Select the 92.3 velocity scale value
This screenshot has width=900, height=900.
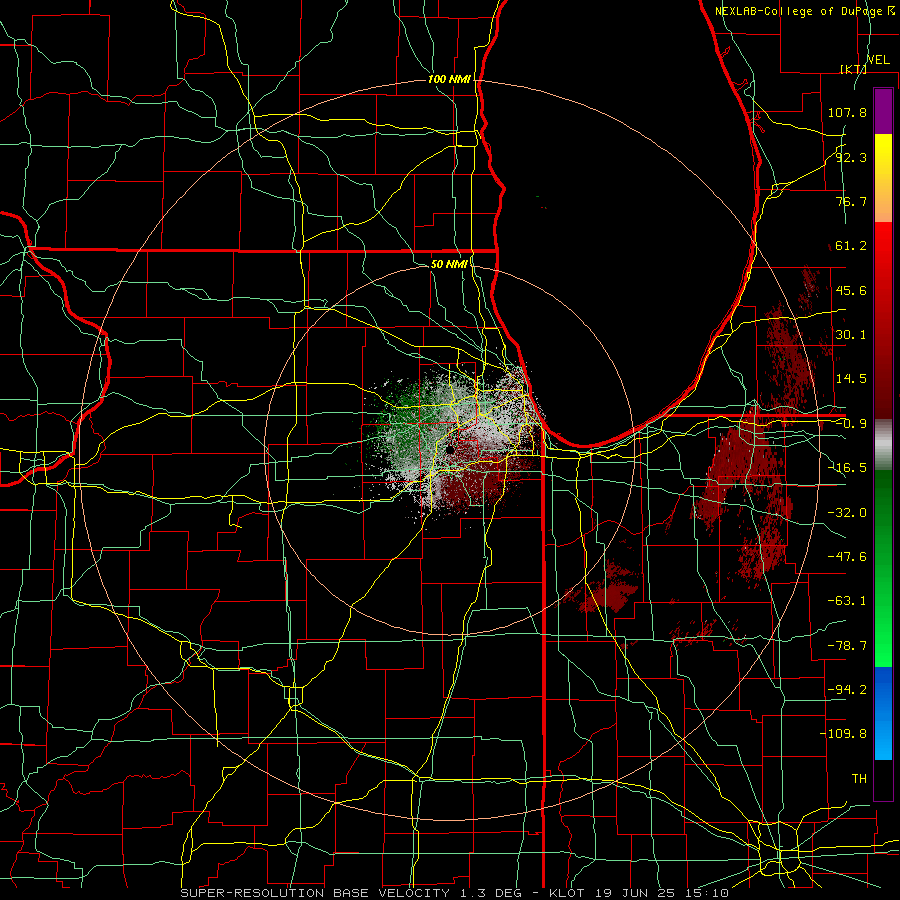pyautogui.click(x=851, y=157)
